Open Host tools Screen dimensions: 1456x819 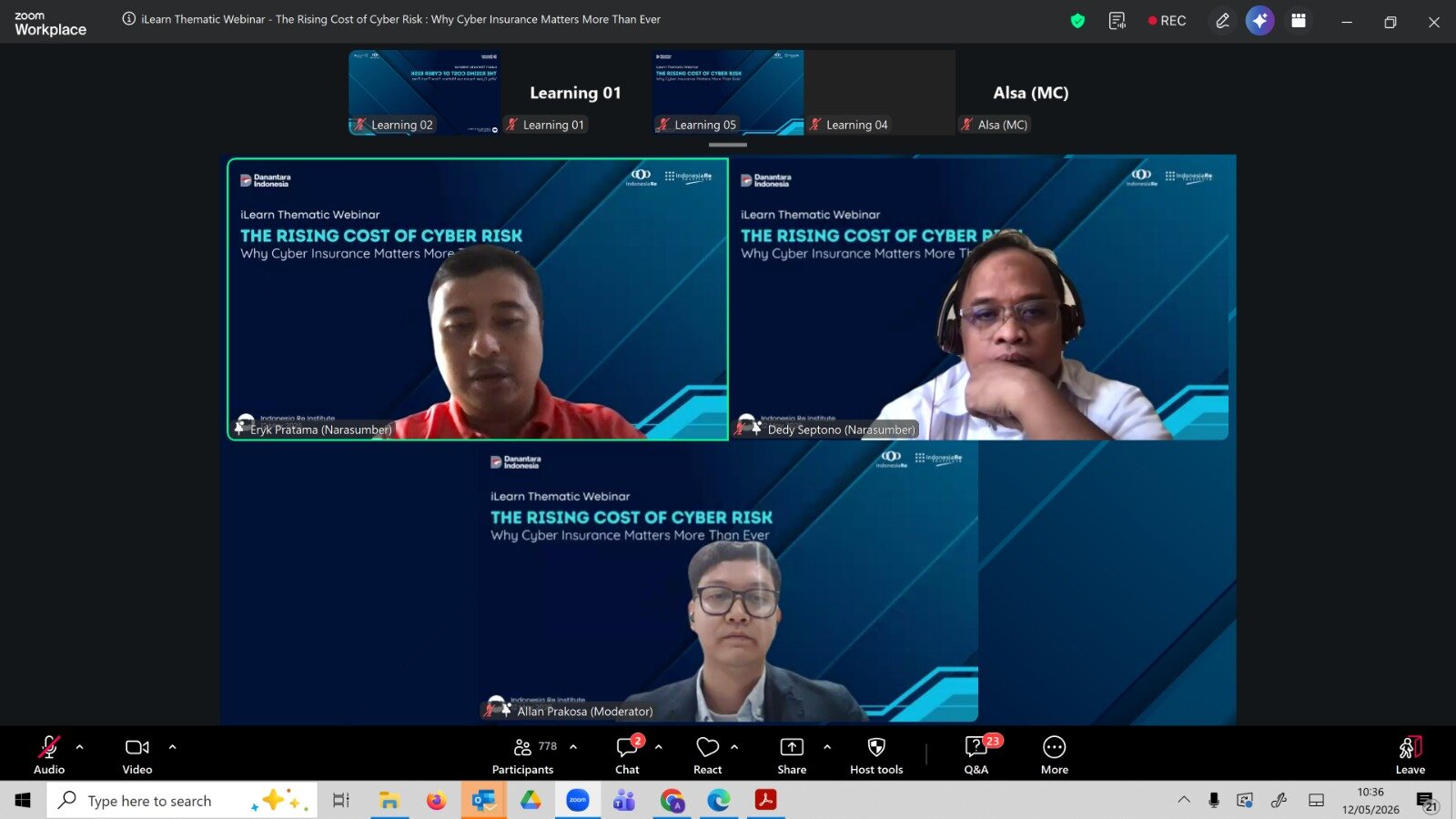pos(876,755)
